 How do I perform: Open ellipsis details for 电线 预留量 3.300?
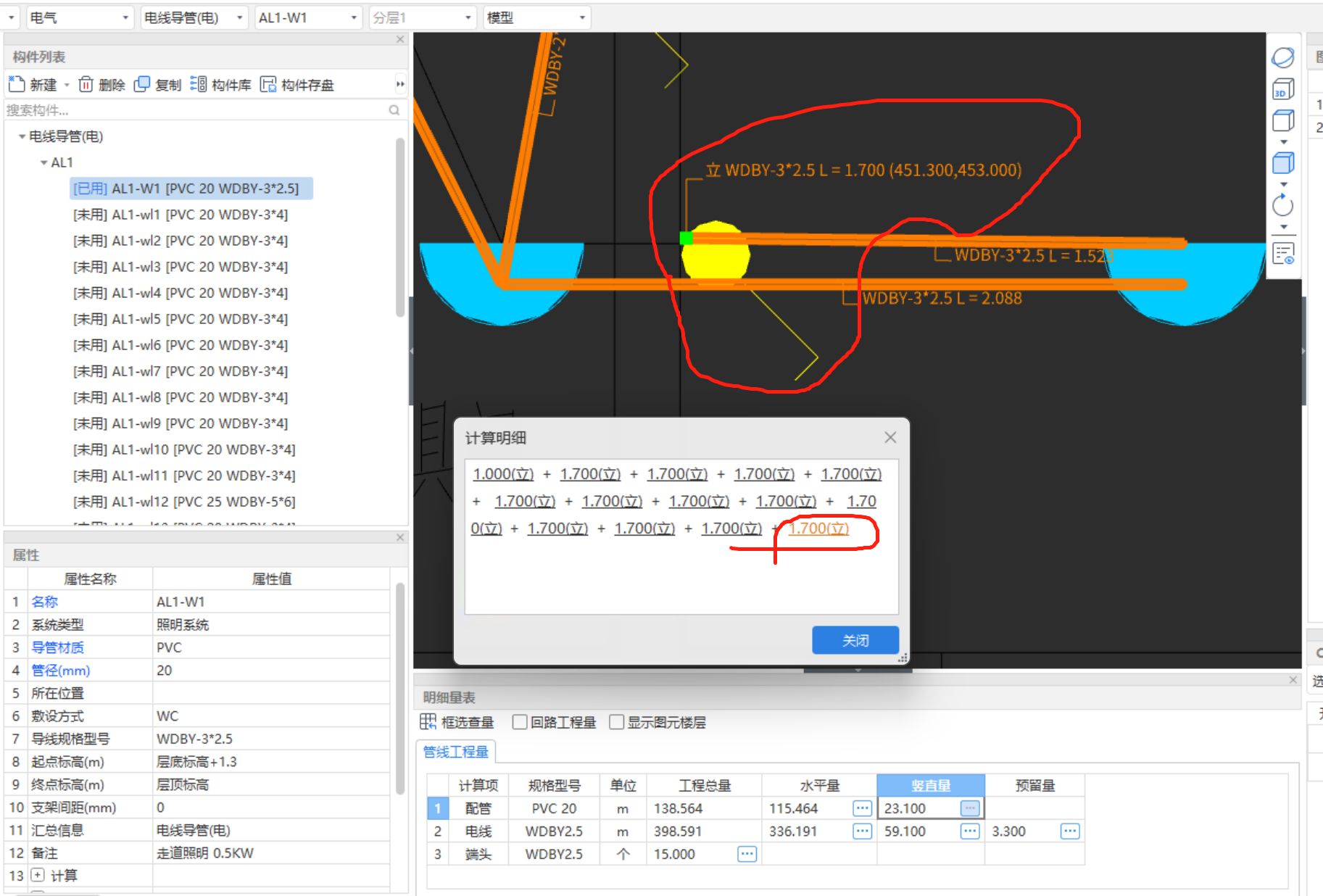[x=1070, y=831]
